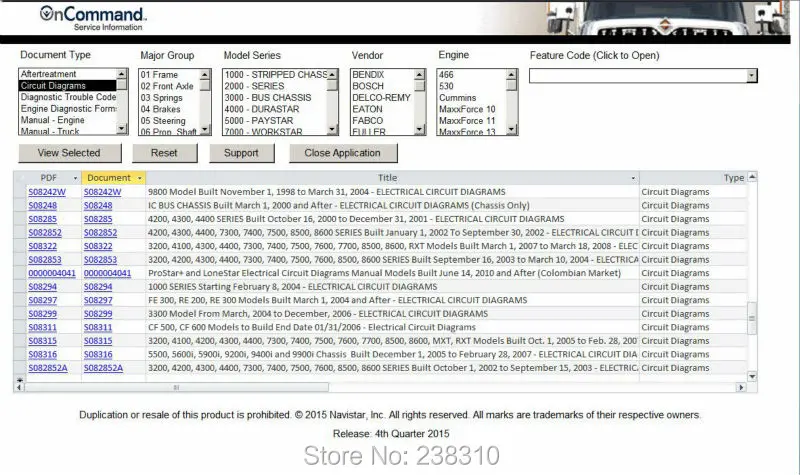The height and width of the screenshot is (475, 800).
Task: Click results table horizontal scroll left arrow
Action: tap(19, 387)
